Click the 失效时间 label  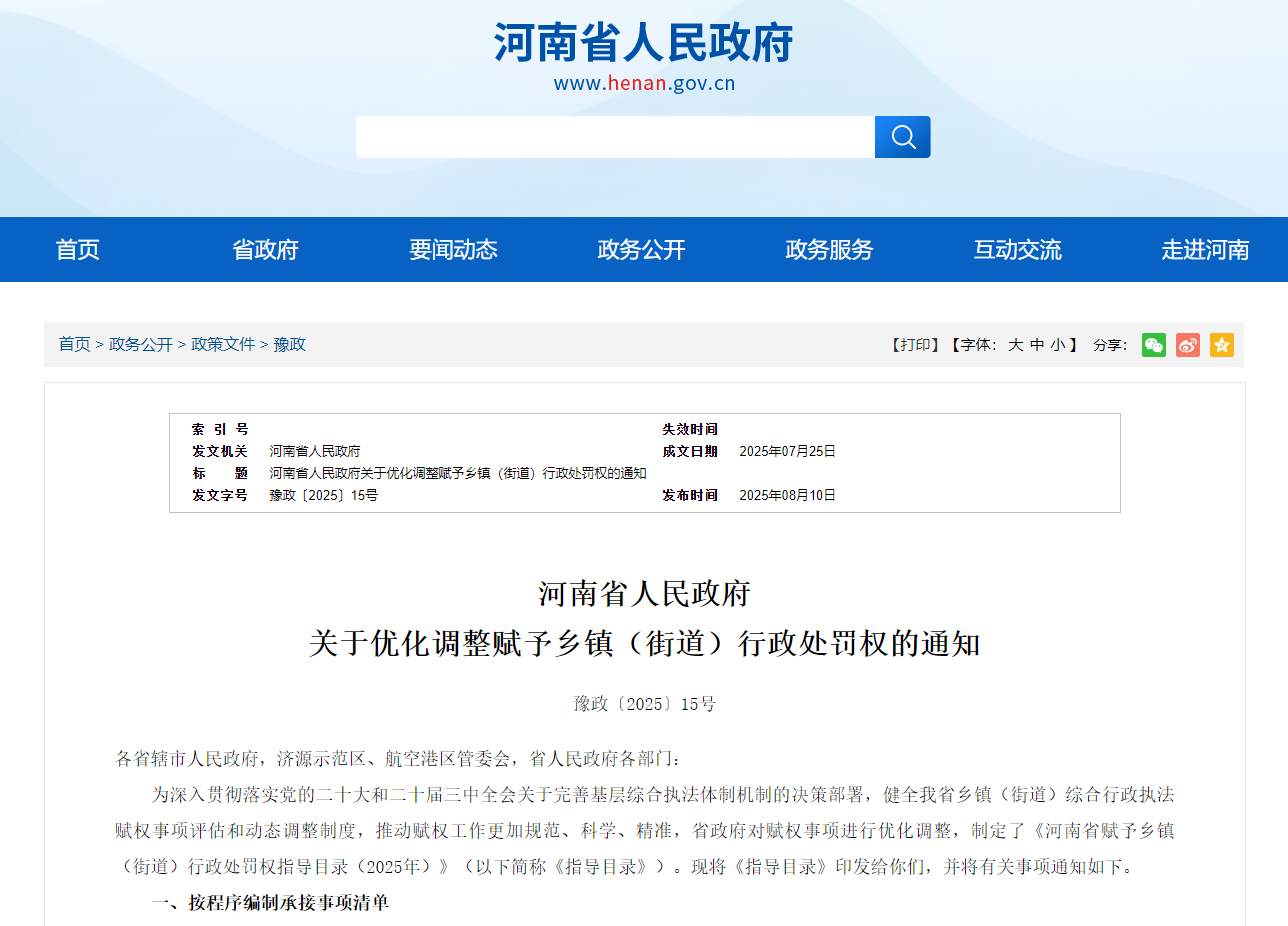click(x=690, y=430)
